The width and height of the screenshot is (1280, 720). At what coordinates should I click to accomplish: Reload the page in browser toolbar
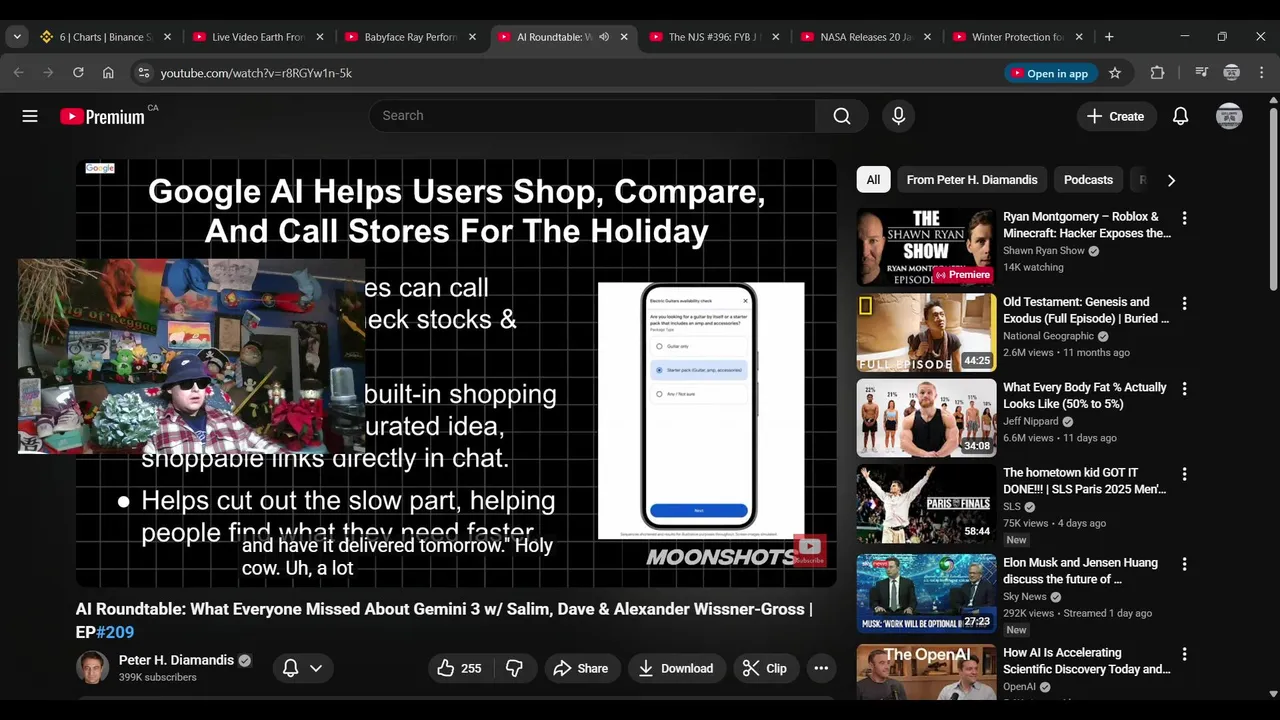(x=78, y=73)
